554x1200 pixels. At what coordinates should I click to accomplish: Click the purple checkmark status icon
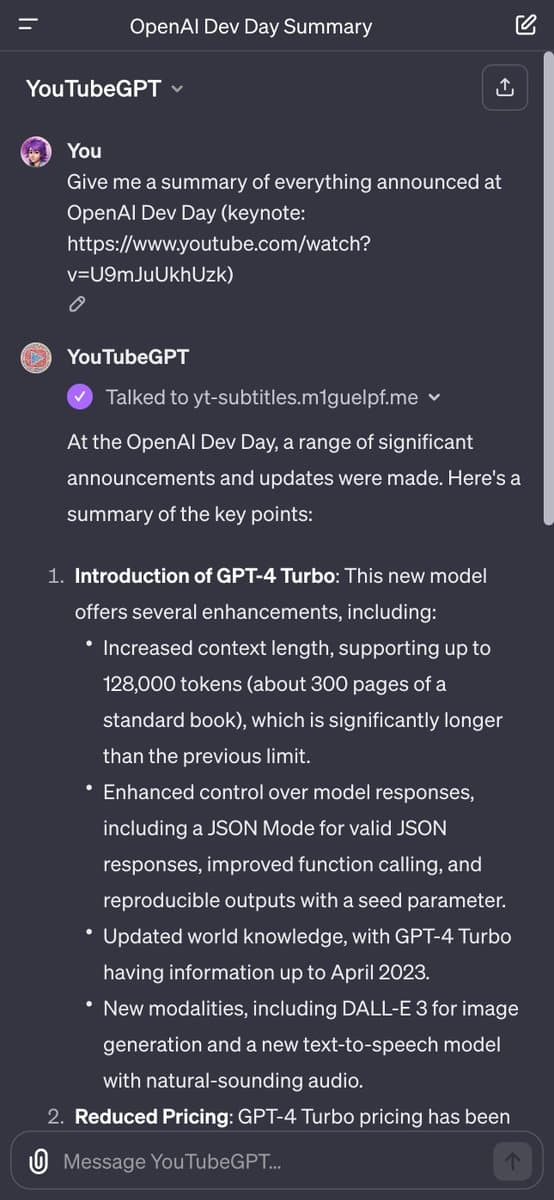[x=80, y=397]
